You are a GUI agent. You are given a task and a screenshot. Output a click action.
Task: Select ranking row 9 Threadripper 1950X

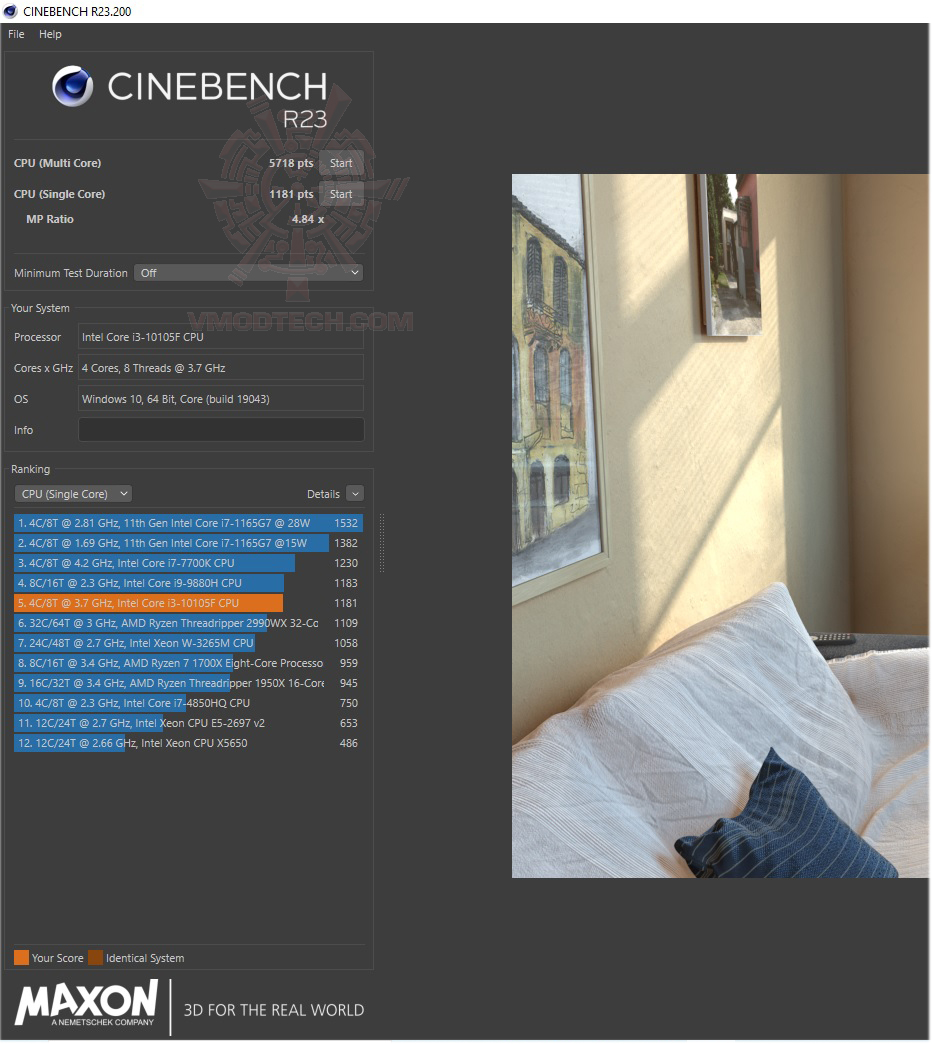(x=188, y=683)
